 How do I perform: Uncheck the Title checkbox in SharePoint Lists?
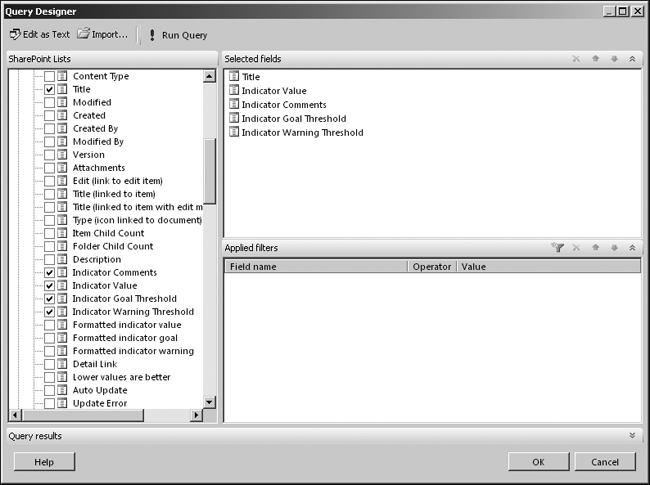click(x=49, y=89)
